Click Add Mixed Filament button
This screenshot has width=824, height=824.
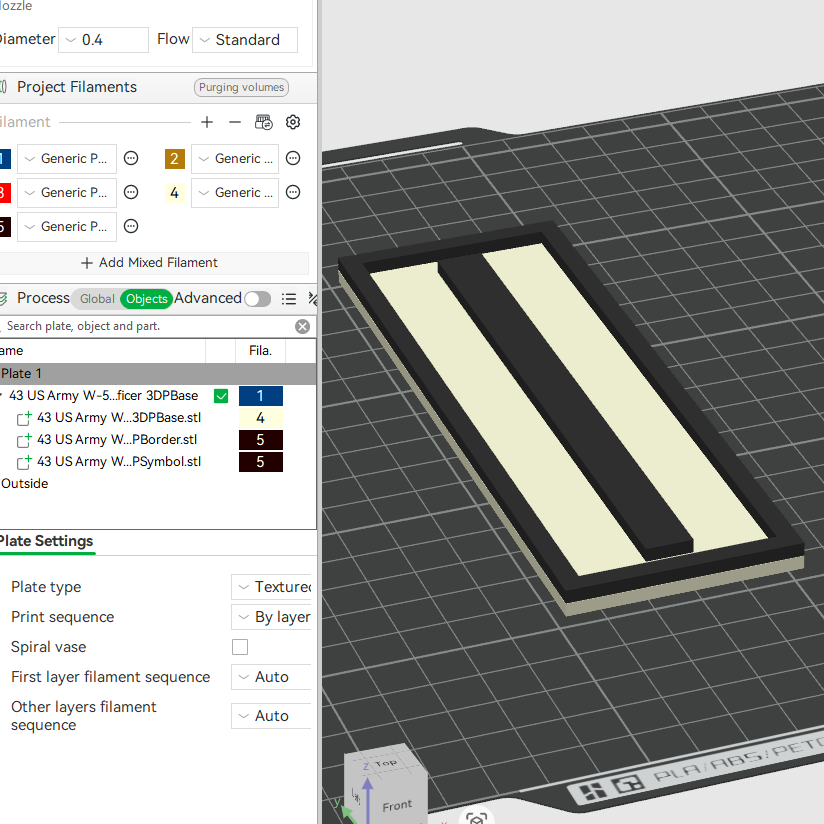154,263
